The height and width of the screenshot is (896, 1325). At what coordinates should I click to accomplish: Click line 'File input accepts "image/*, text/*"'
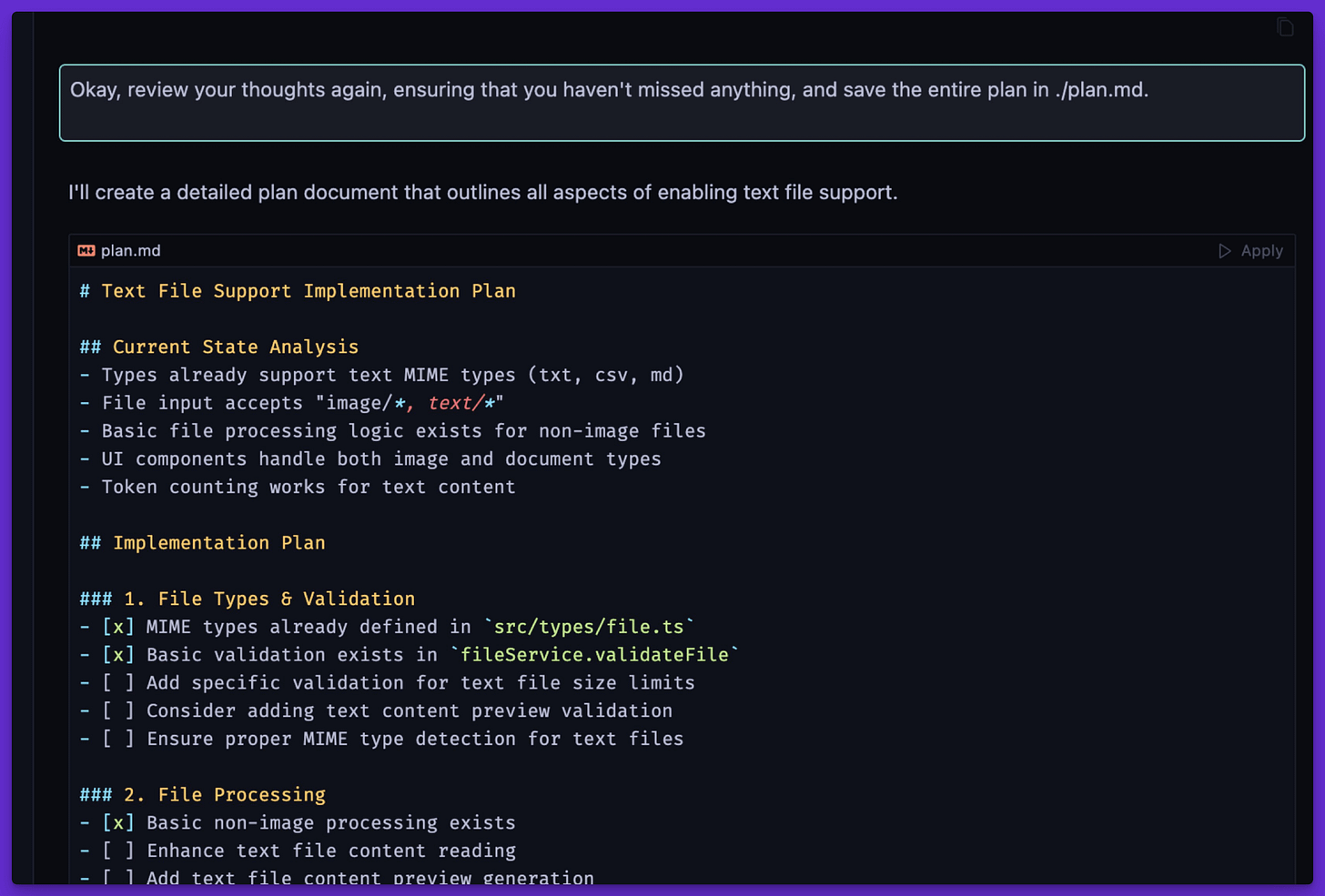pyautogui.click(x=291, y=403)
